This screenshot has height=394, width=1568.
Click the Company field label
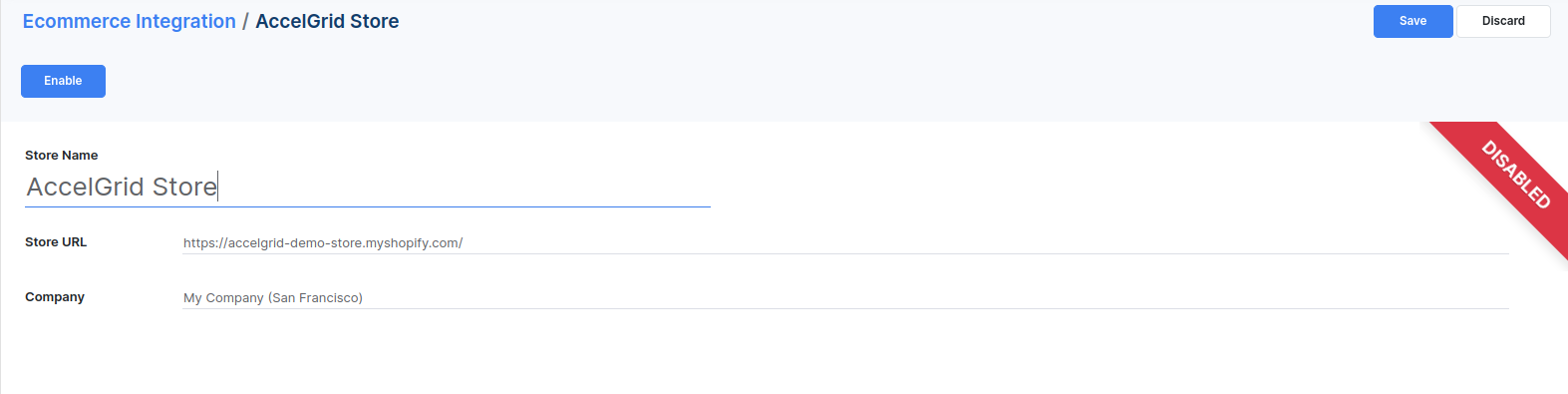coord(55,296)
